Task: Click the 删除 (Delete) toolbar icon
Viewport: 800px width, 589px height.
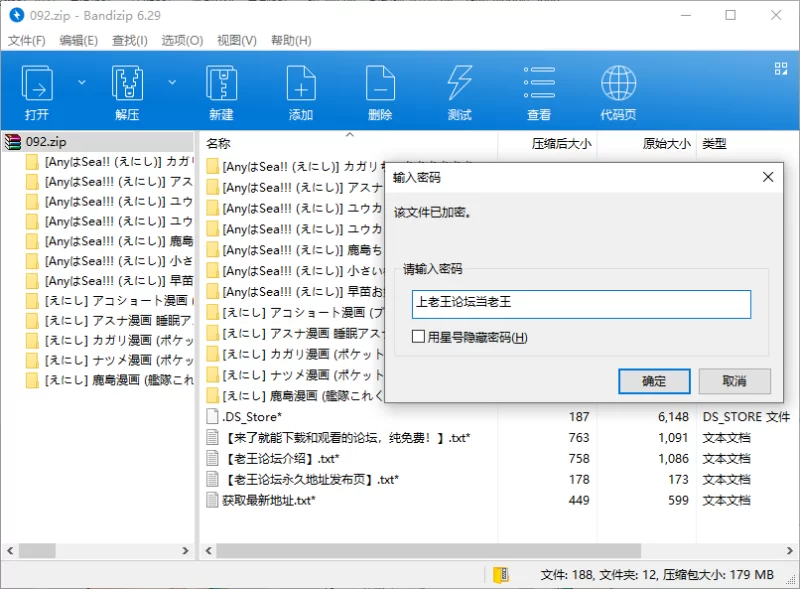Action: [380, 83]
